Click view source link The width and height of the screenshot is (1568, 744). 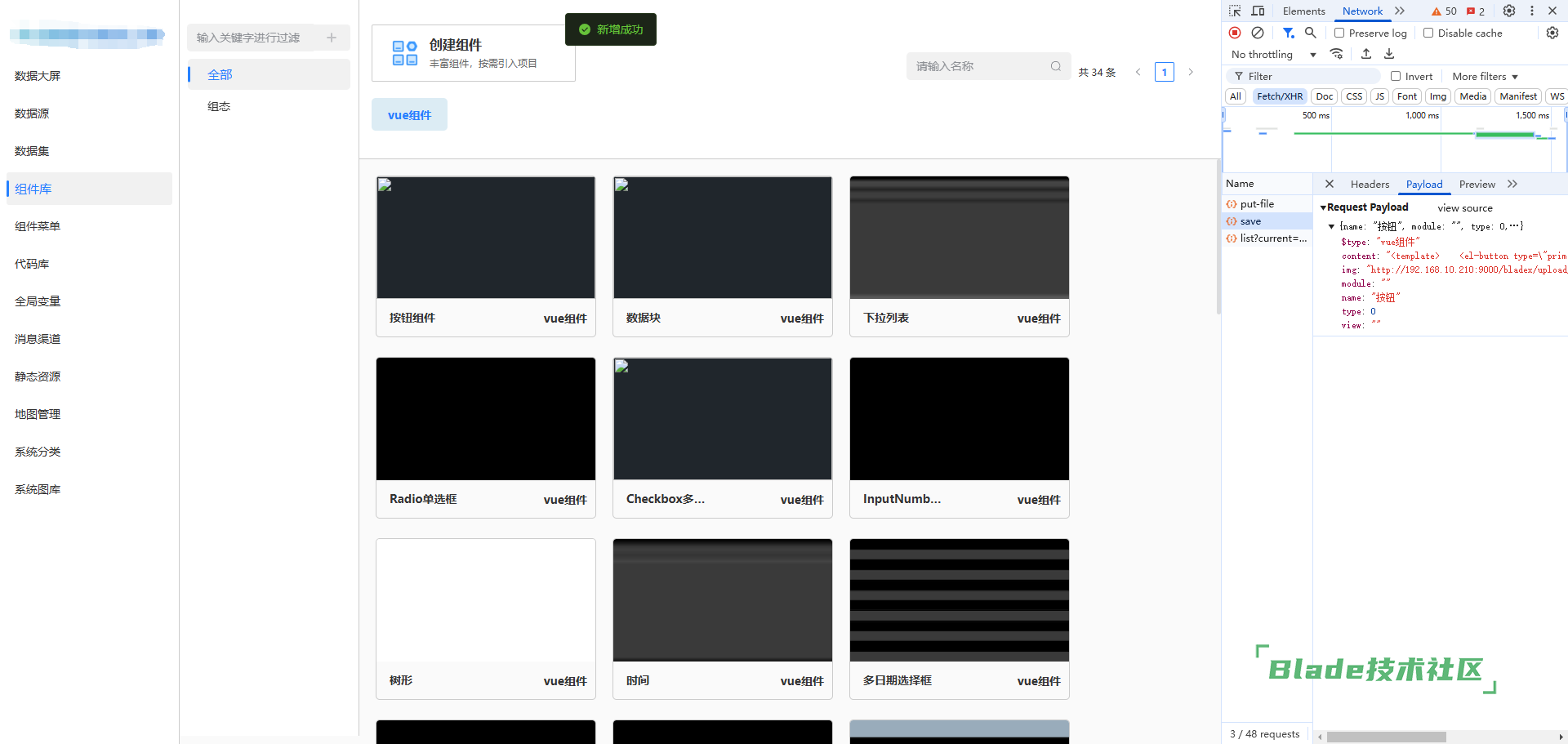1465,208
